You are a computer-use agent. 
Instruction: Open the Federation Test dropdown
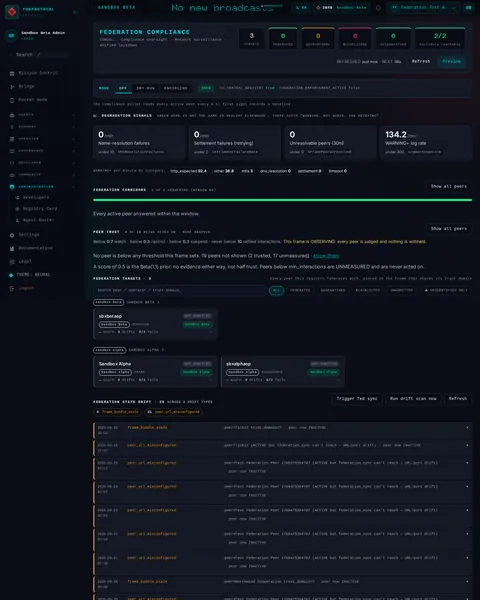(x=423, y=8)
